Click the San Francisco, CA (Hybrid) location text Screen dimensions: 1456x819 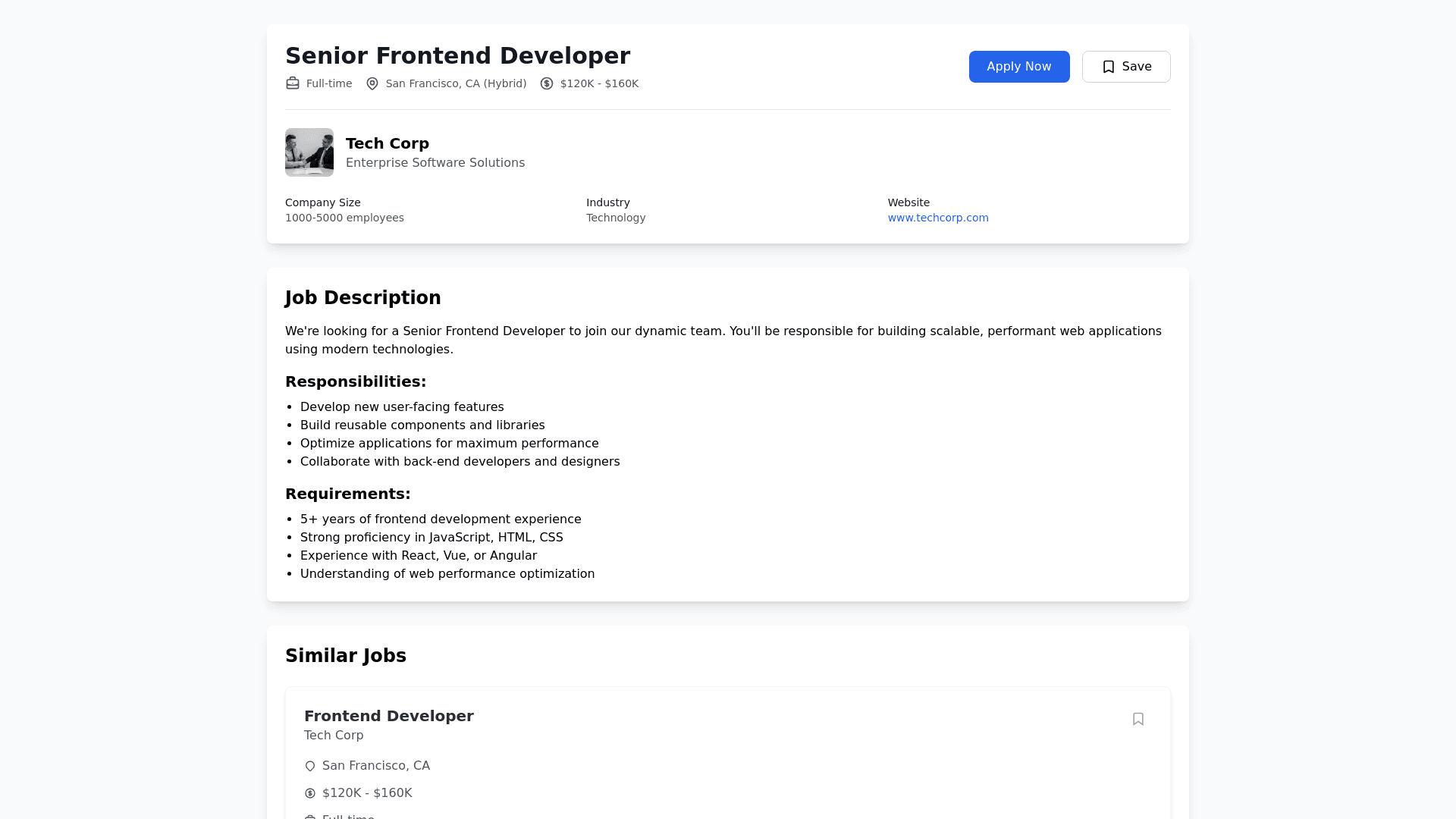tap(456, 83)
